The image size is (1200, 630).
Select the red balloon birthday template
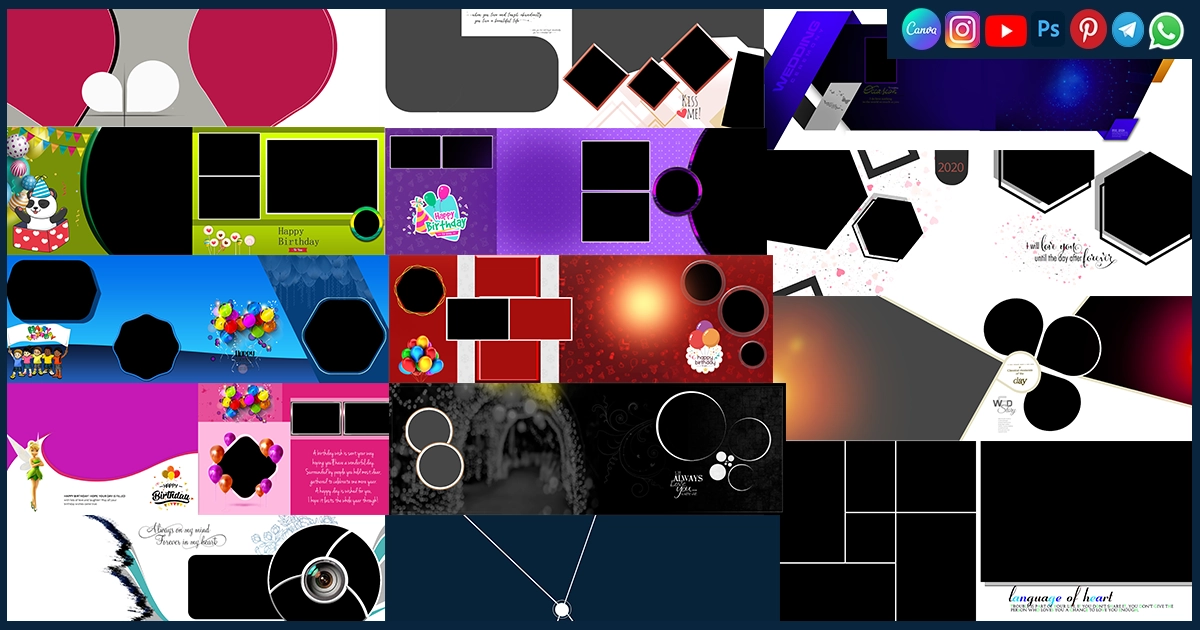point(580,319)
